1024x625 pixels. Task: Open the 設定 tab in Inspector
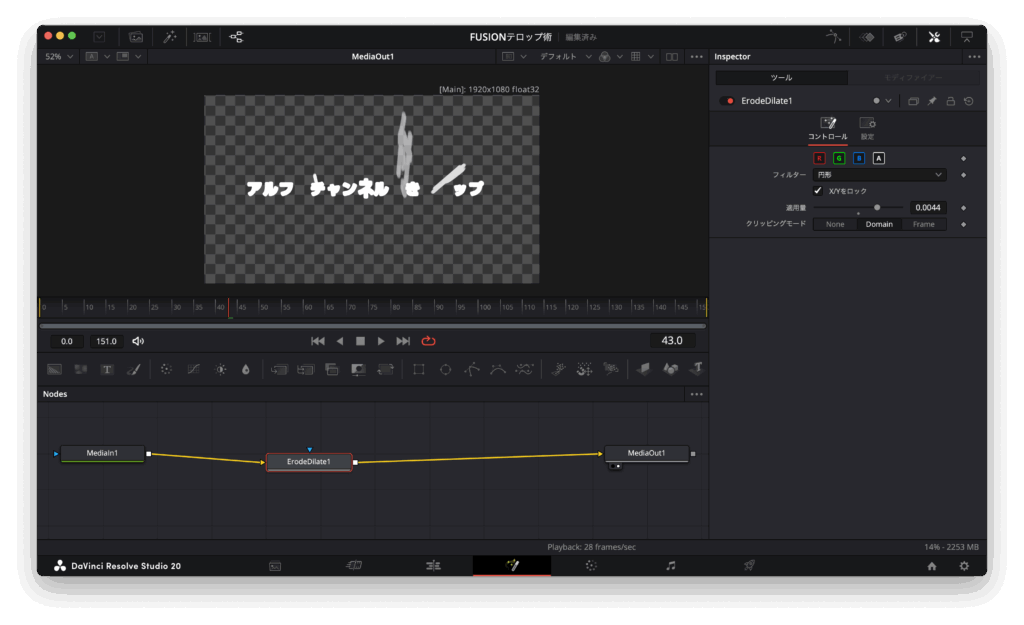click(867, 127)
